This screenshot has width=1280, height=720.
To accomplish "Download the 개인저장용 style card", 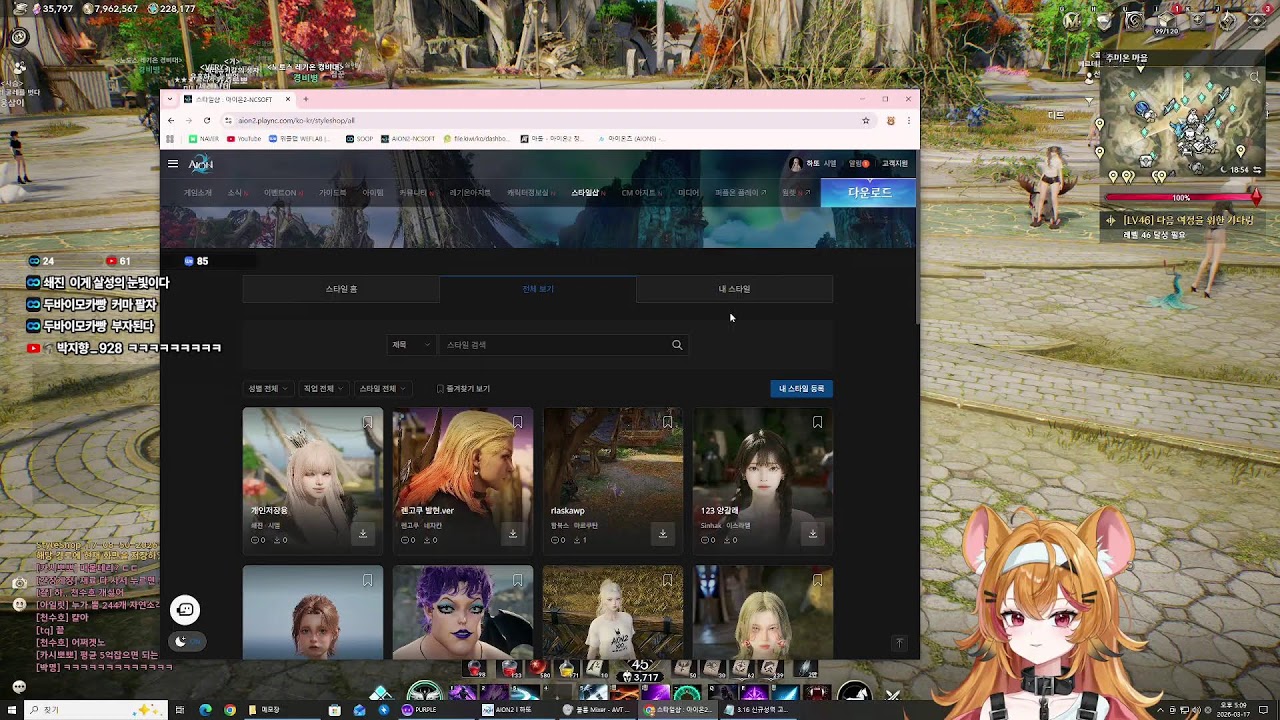I will [363, 534].
